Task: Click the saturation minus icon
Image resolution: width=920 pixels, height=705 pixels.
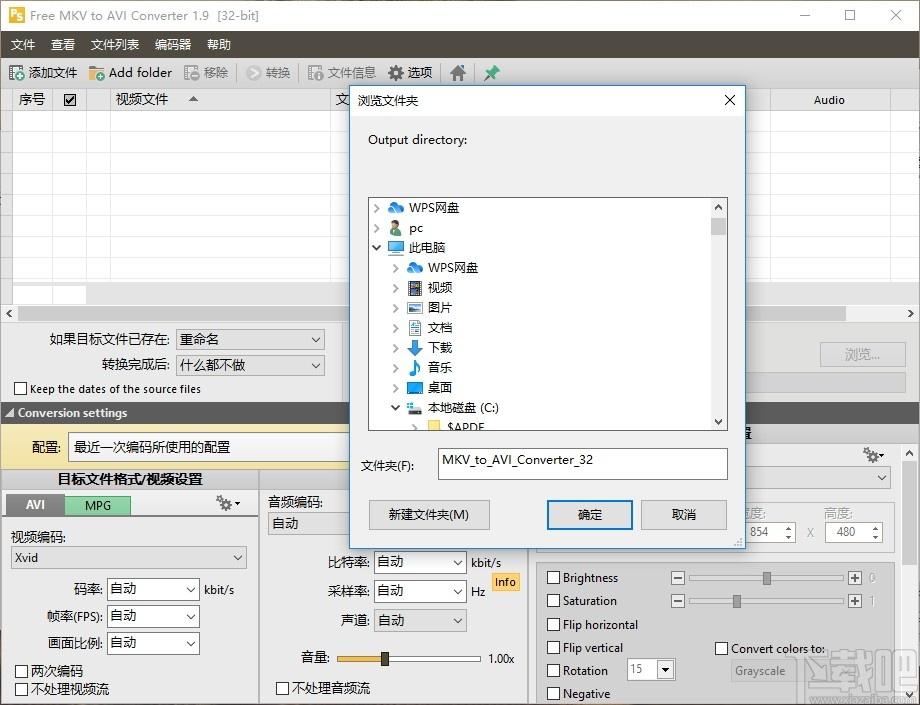Action: tap(678, 601)
